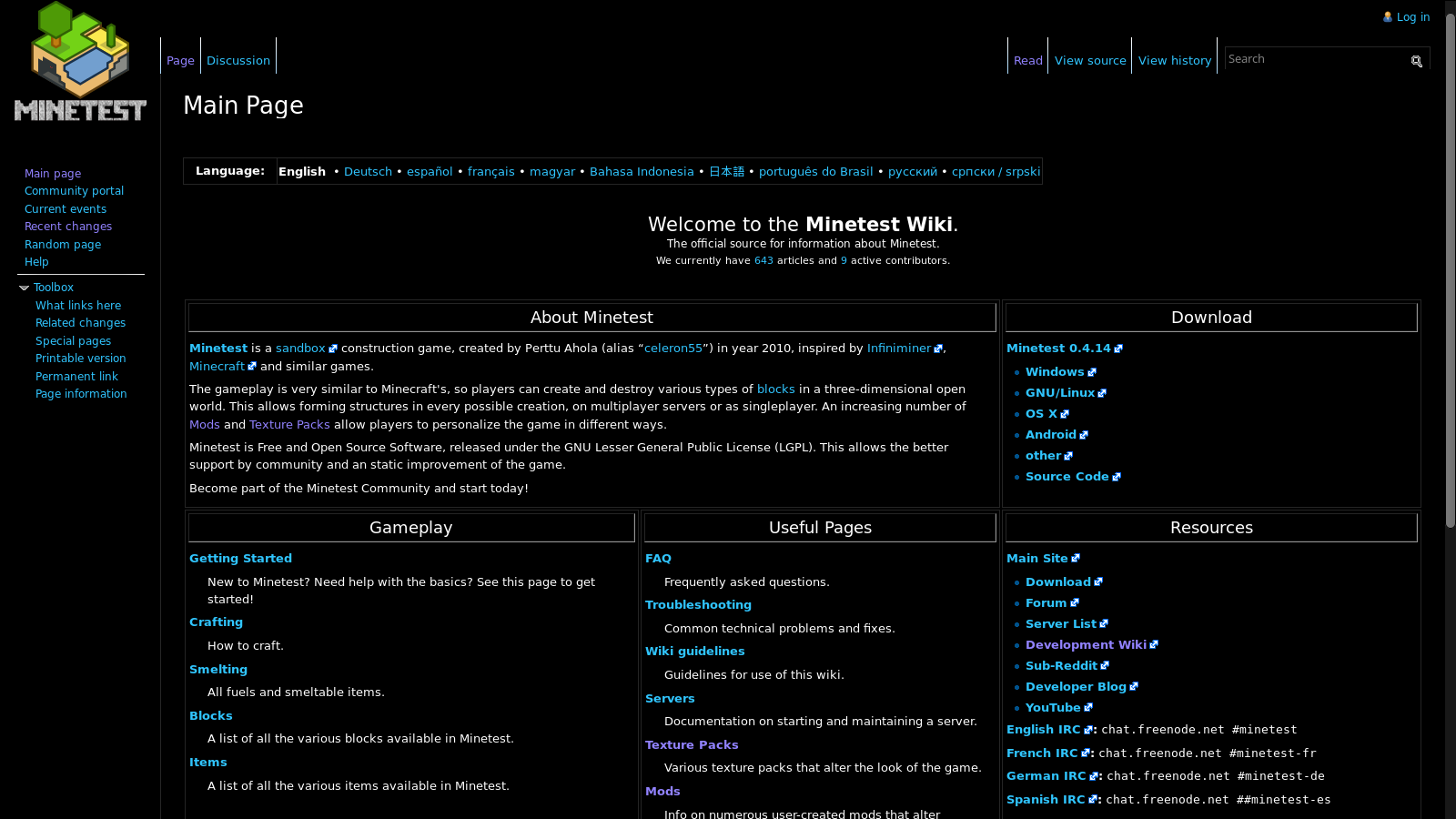This screenshot has width=1456, height=819.
Task: Open the View history tab
Action: click(x=1174, y=60)
